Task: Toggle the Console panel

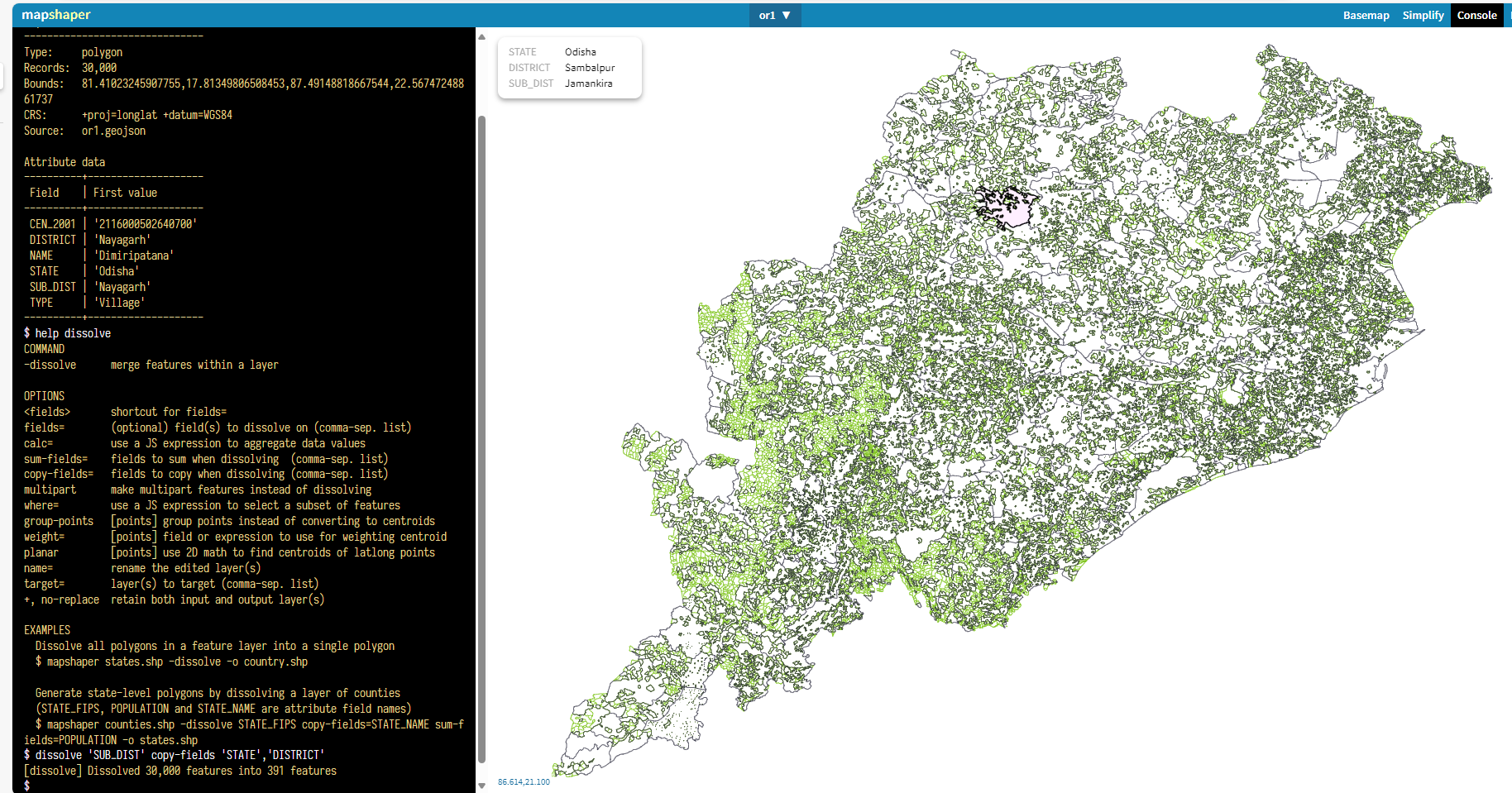Action: point(1476,15)
